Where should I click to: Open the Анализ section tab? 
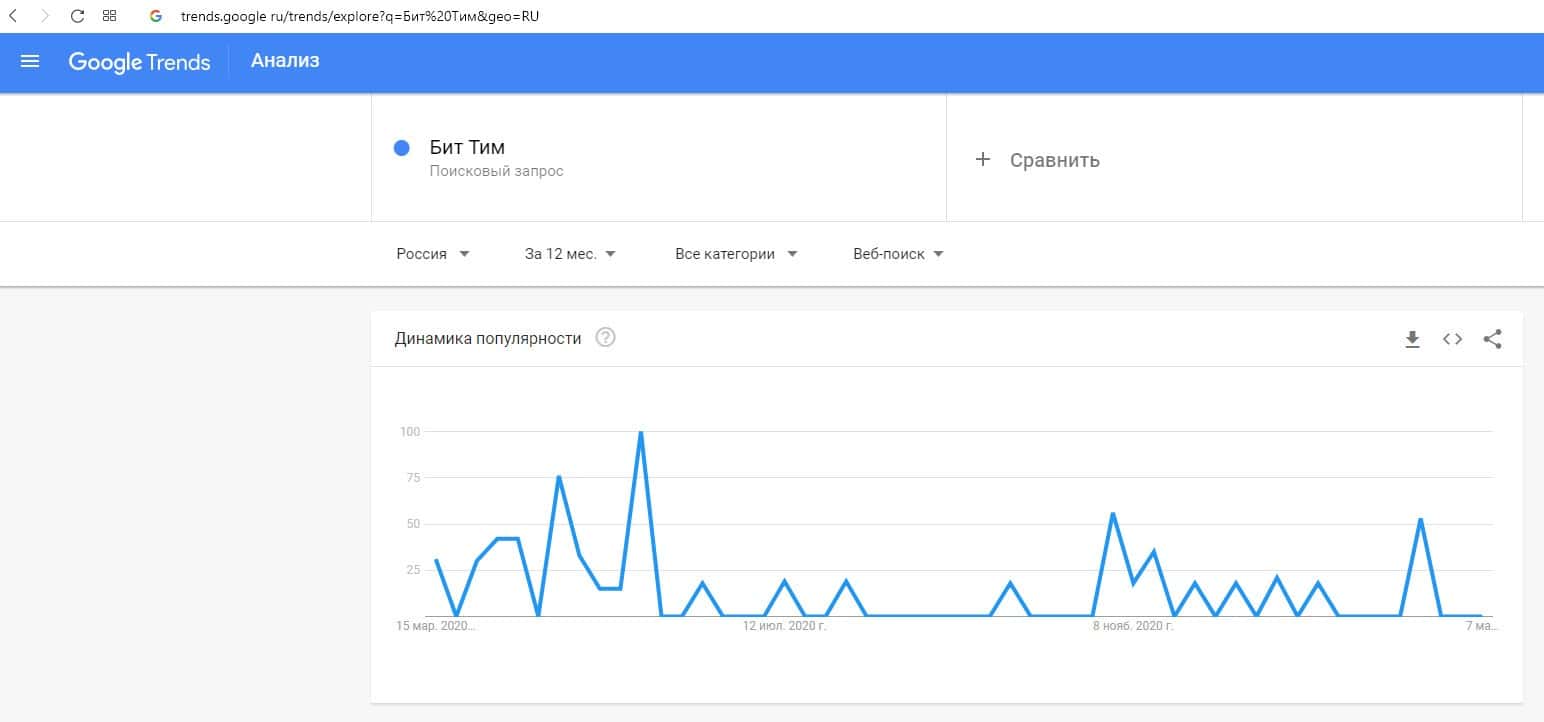point(285,61)
